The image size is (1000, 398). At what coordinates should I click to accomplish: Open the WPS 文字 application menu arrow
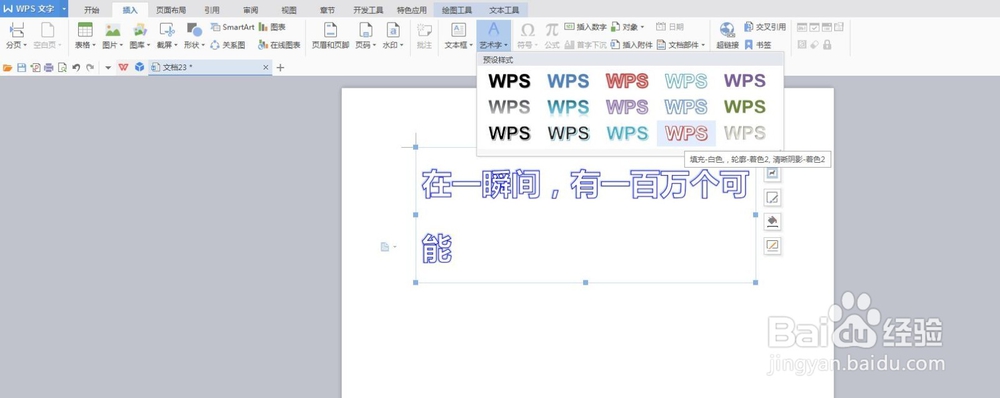(x=64, y=9)
